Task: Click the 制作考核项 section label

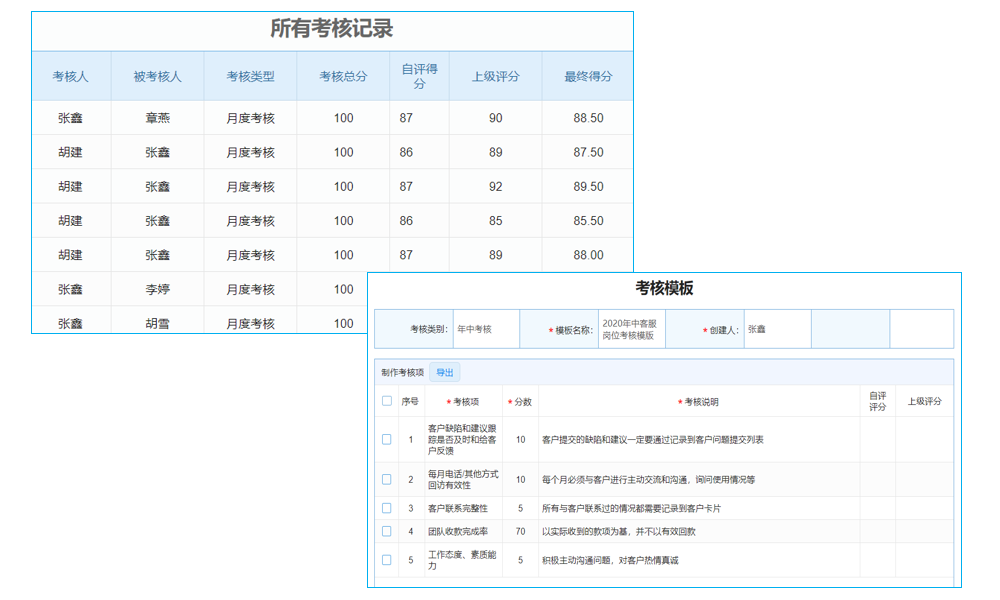Action: pyautogui.click(x=404, y=371)
